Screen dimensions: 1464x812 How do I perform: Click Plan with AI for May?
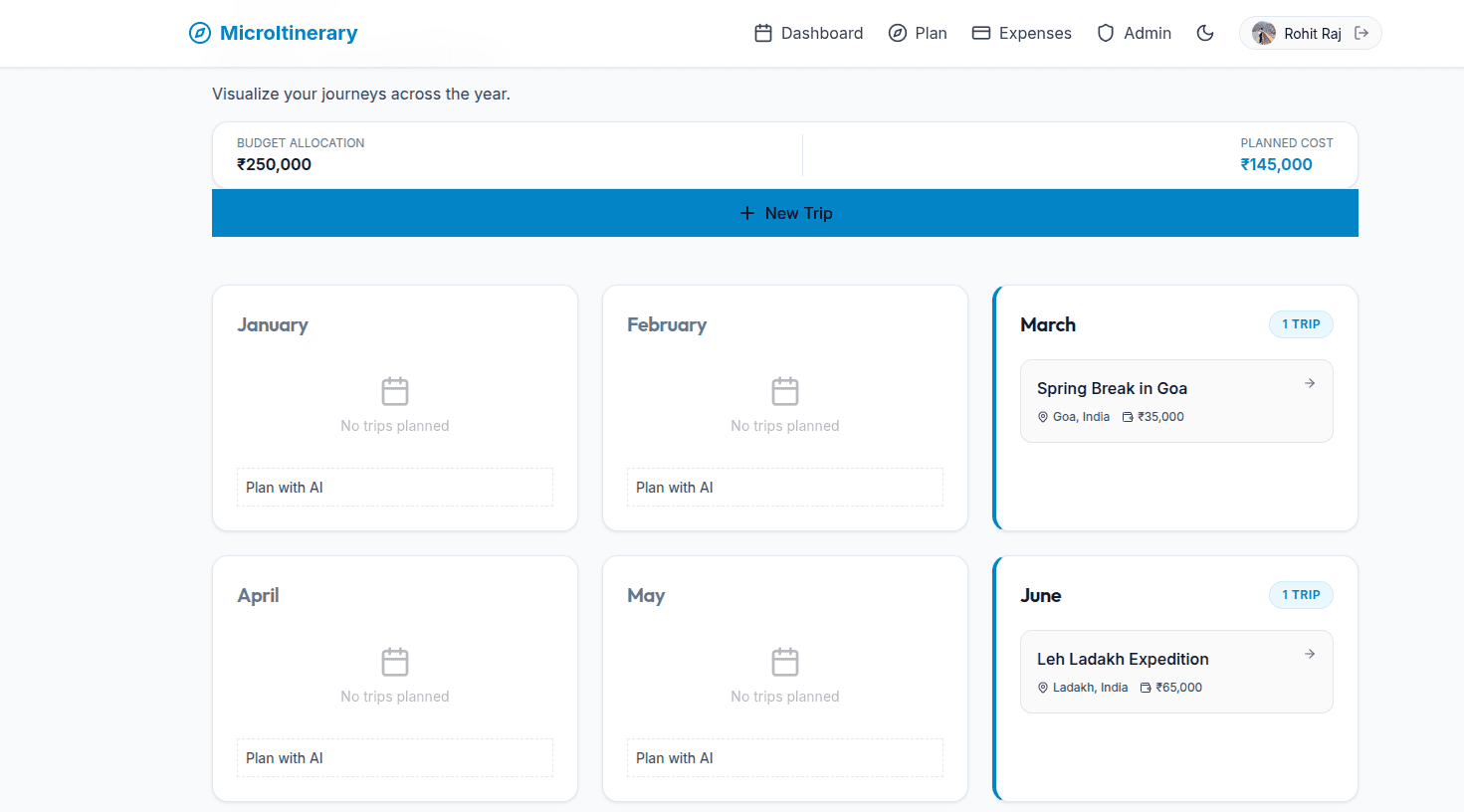(x=784, y=757)
